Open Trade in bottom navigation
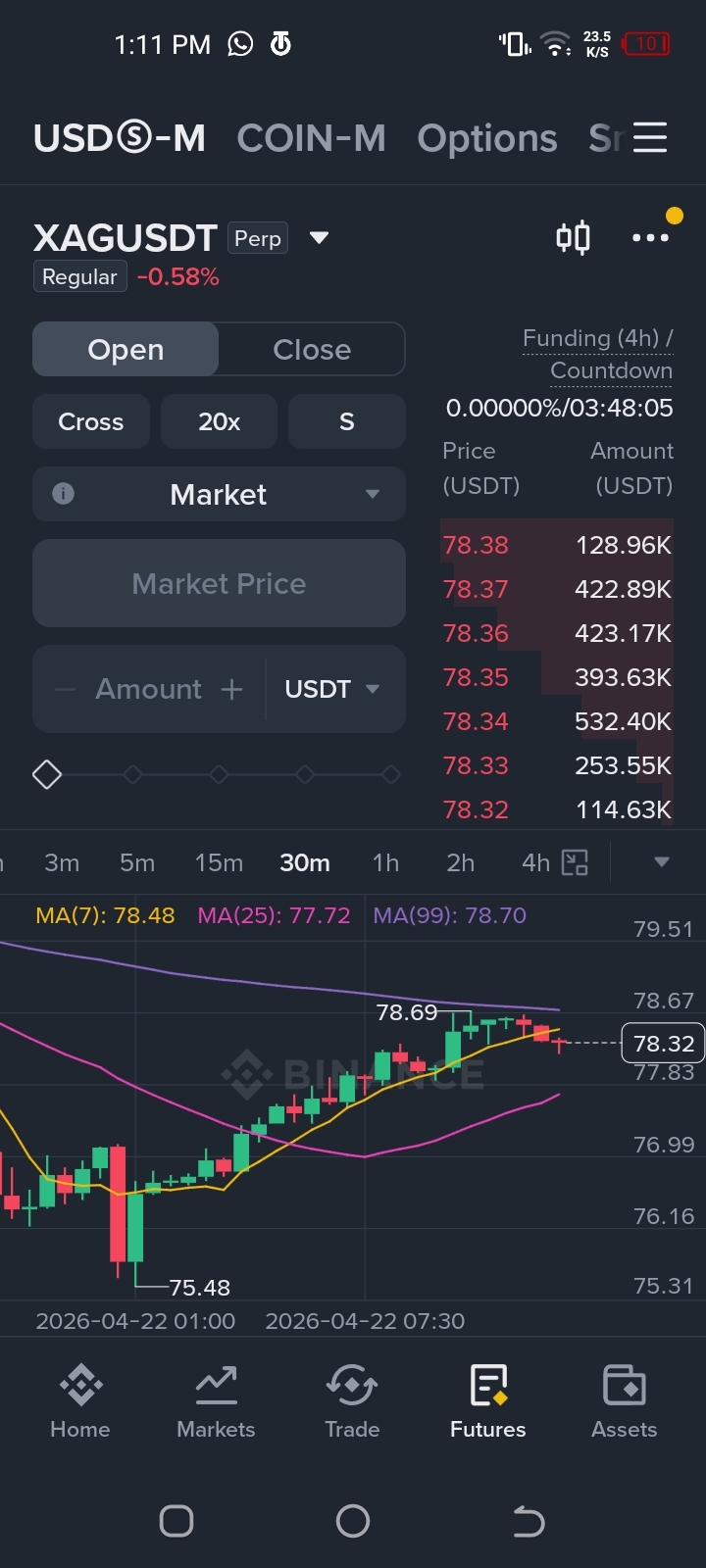The height and width of the screenshot is (1568, 706). [352, 1401]
